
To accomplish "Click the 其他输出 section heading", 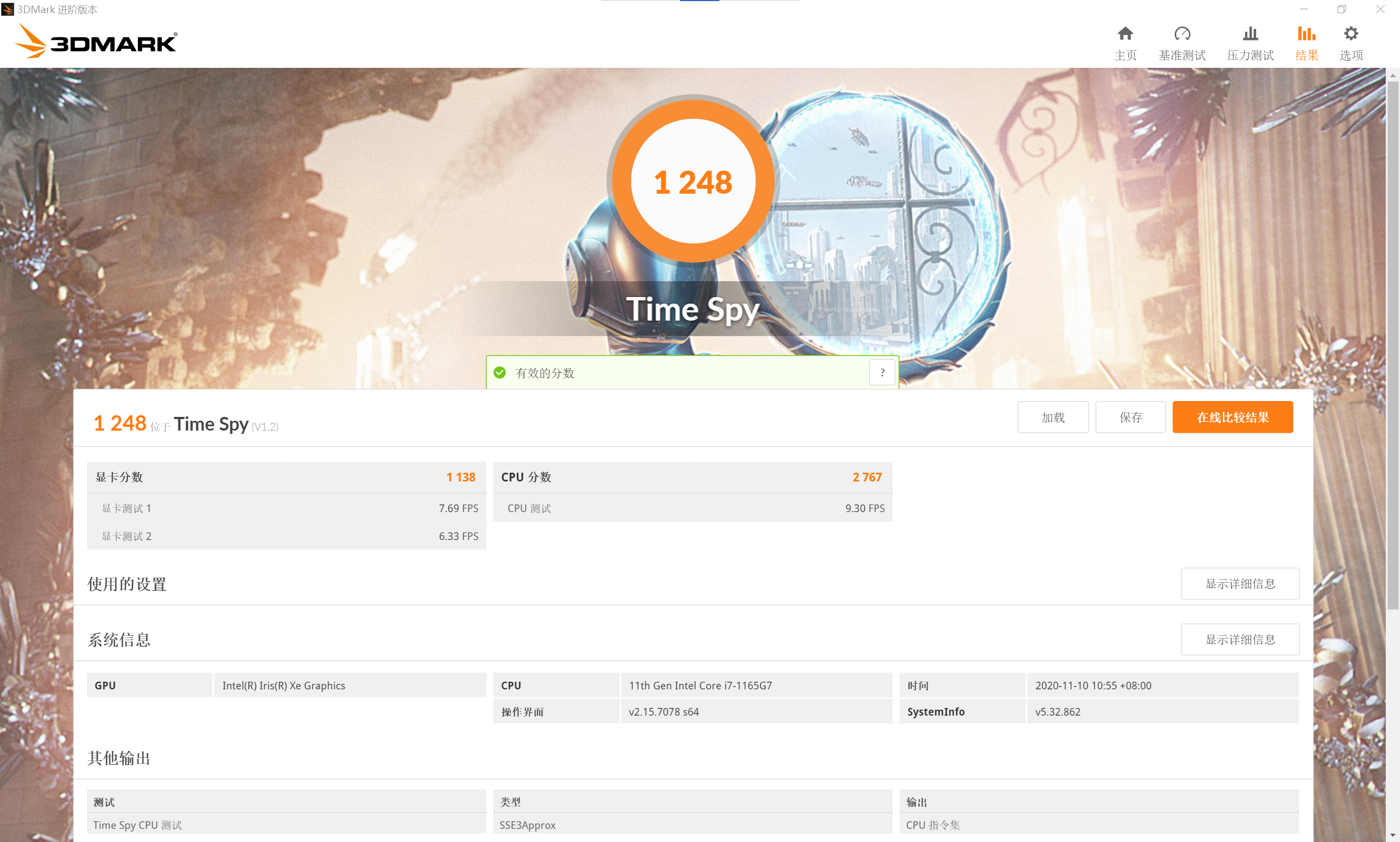I will [x=119, y=758].
